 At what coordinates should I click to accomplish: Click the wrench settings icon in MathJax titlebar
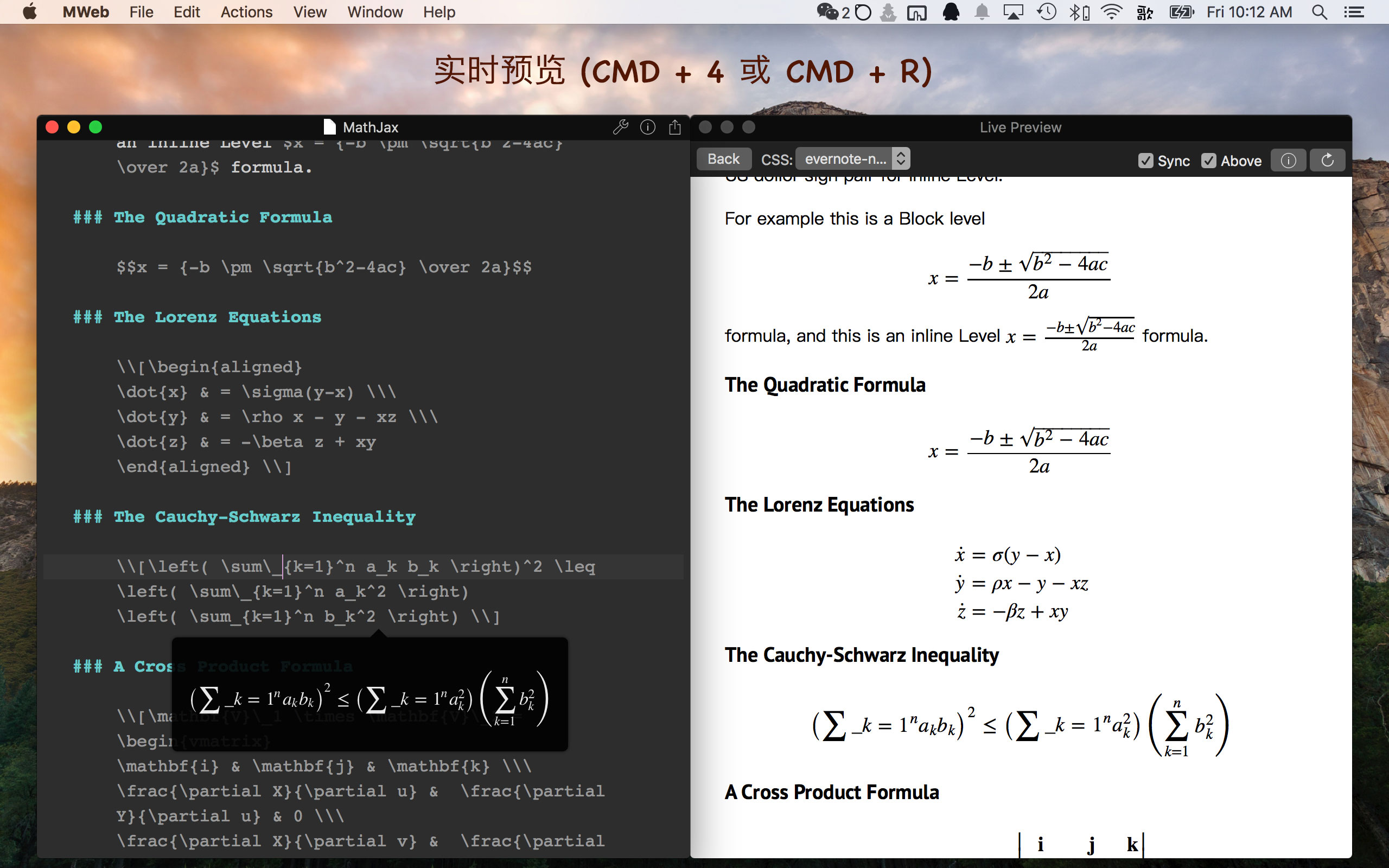coord(621,127)
